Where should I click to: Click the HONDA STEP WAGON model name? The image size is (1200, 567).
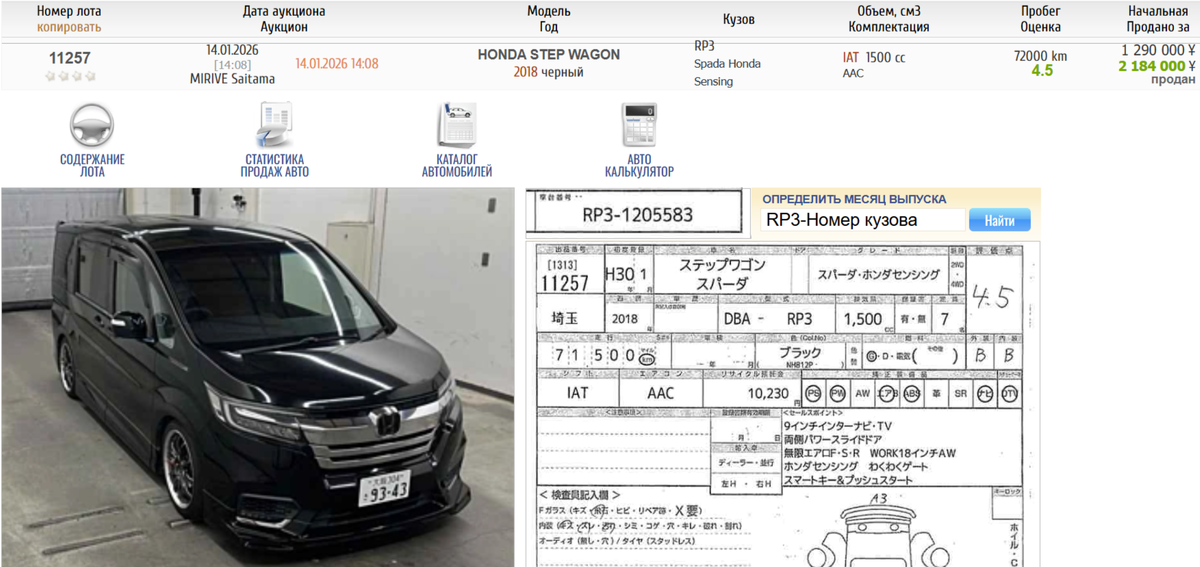(x=549, y=55)
